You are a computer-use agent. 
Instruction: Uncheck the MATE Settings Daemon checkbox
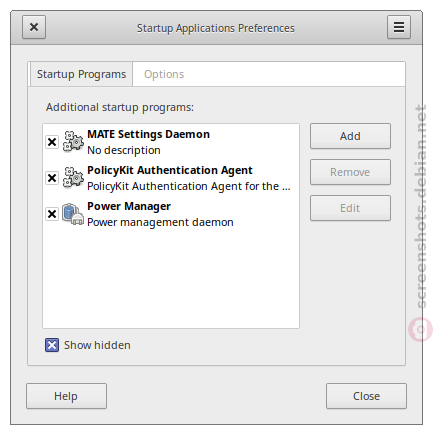click(52, 142)
